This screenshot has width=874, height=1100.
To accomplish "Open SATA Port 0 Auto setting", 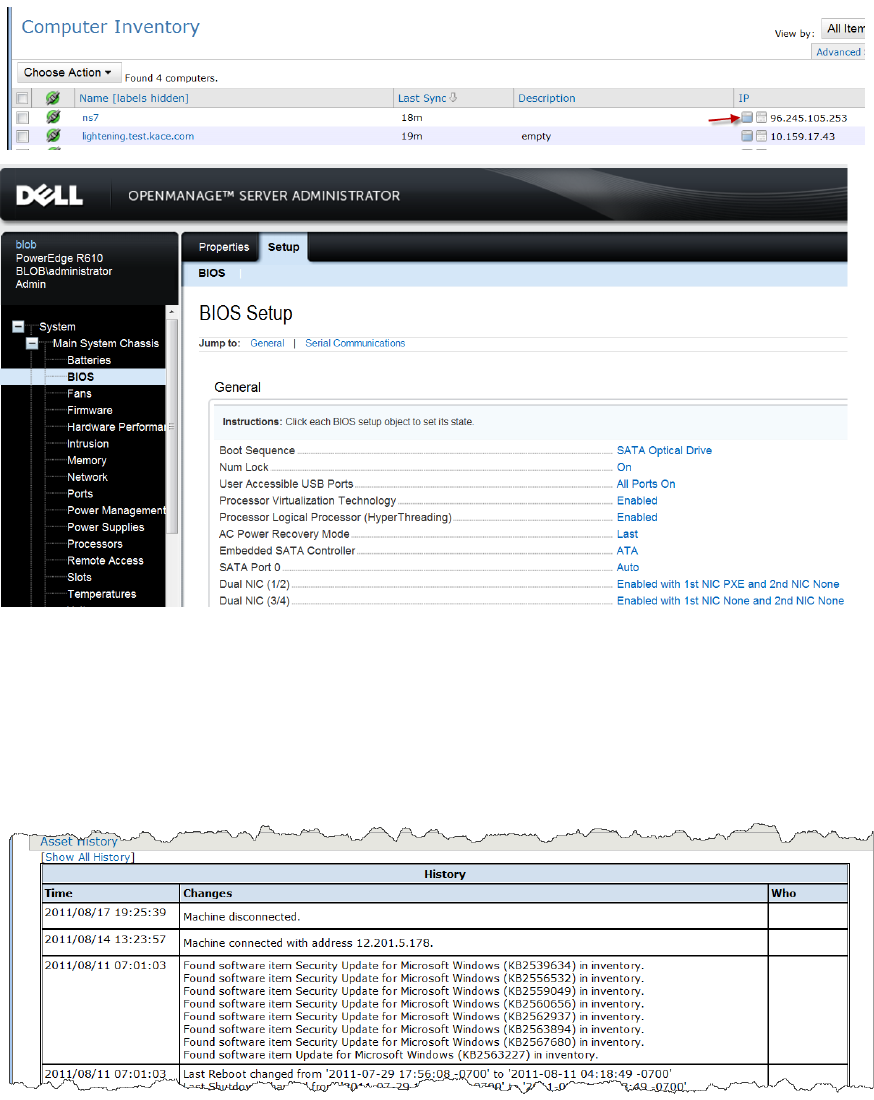I will [628, 568].
